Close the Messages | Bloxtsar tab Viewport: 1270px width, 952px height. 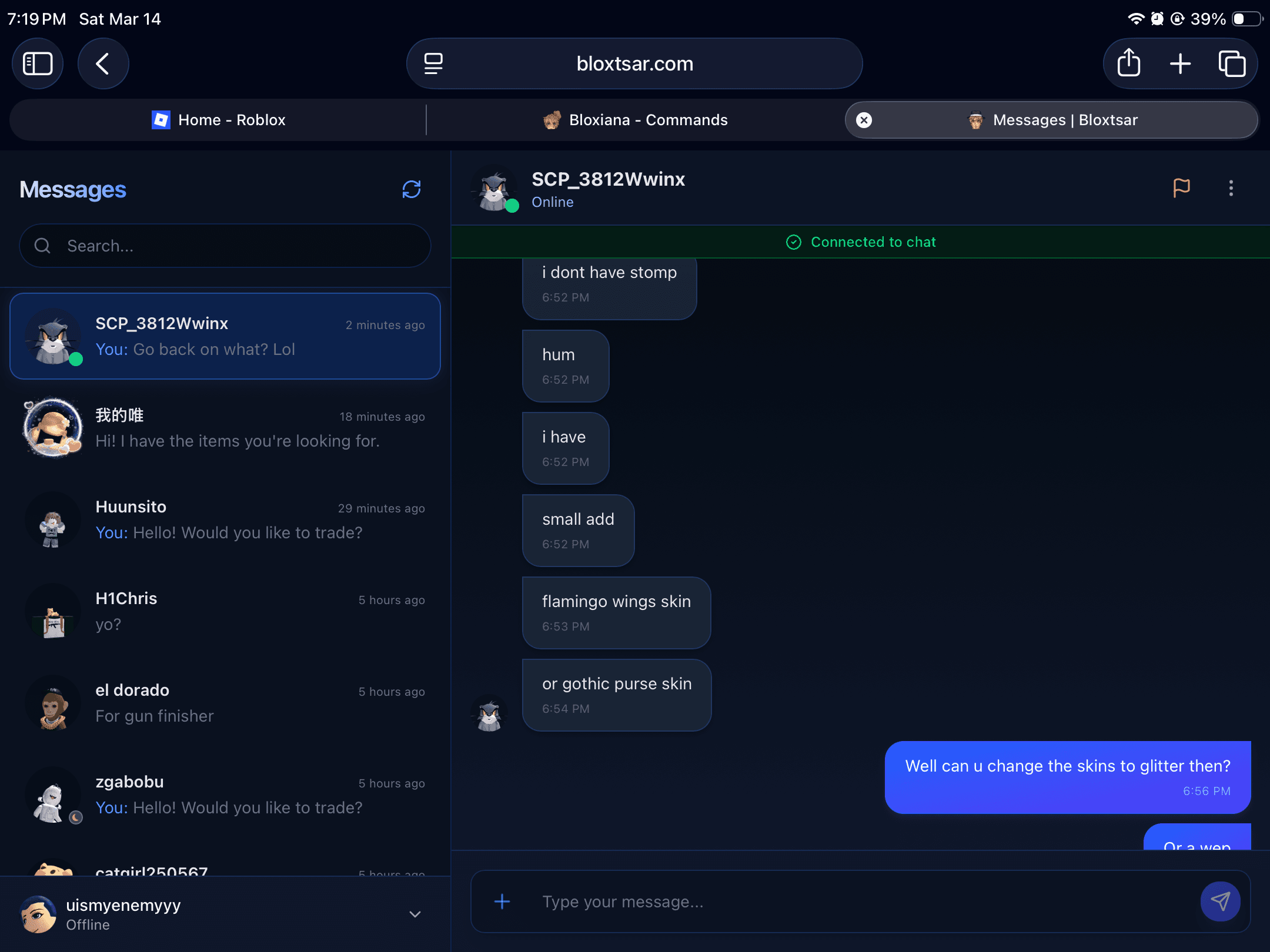[864, 120]
